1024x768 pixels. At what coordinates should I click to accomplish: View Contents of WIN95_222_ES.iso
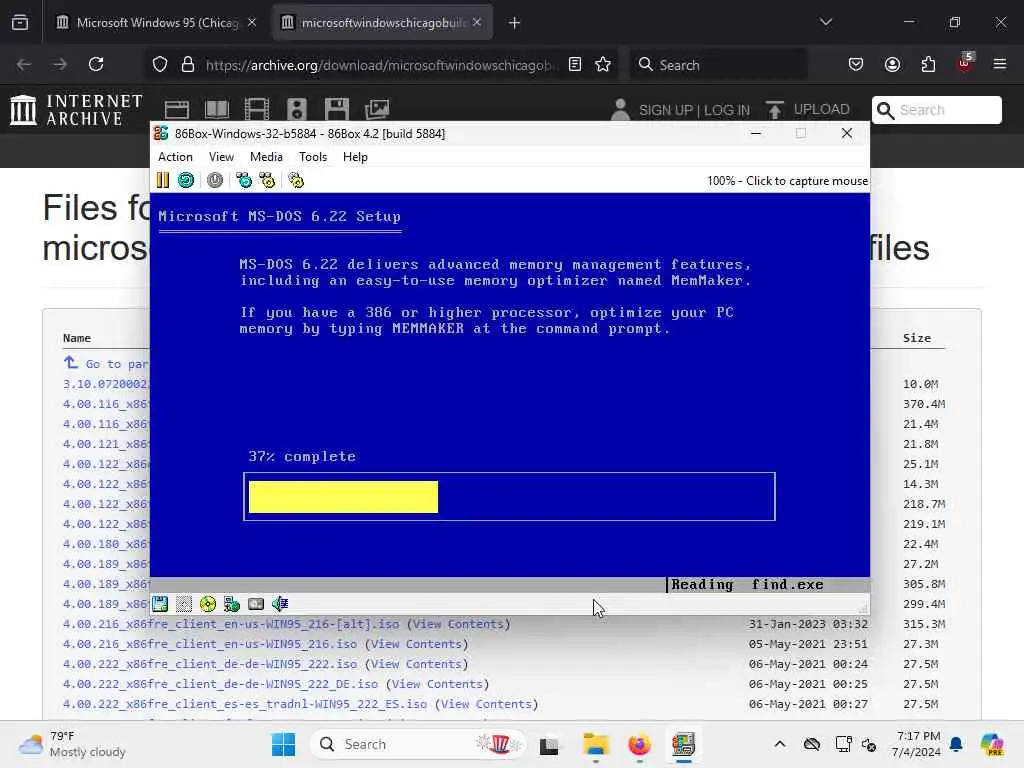pyautogui.click(x=487, y=704)
